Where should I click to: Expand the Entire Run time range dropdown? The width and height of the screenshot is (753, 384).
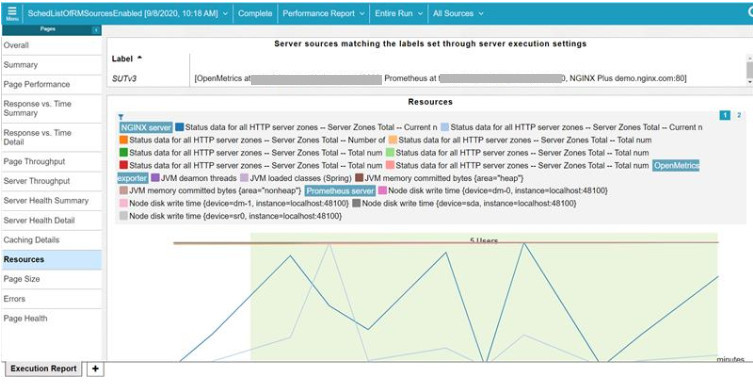[x=398, y=13]
